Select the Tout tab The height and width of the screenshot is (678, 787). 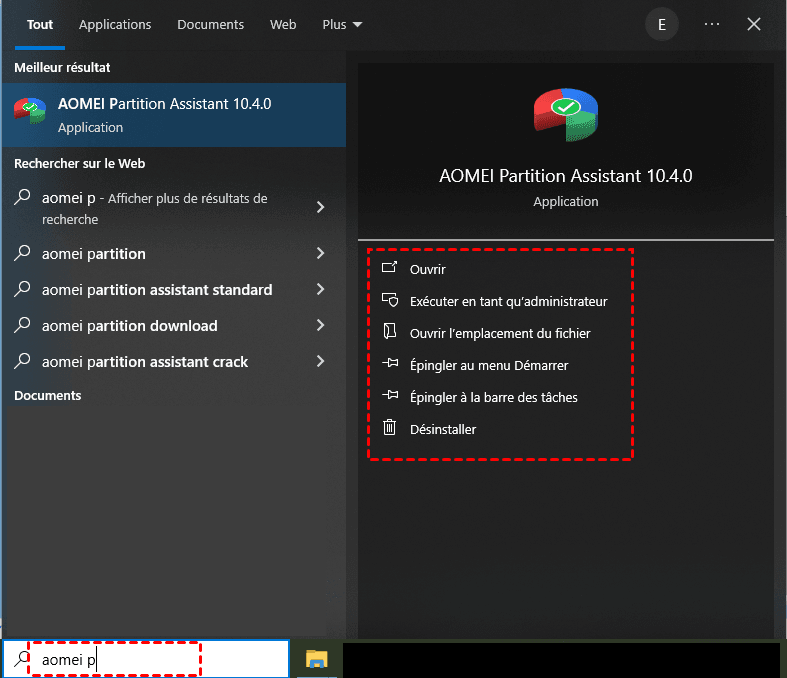(x=40, y=25)
